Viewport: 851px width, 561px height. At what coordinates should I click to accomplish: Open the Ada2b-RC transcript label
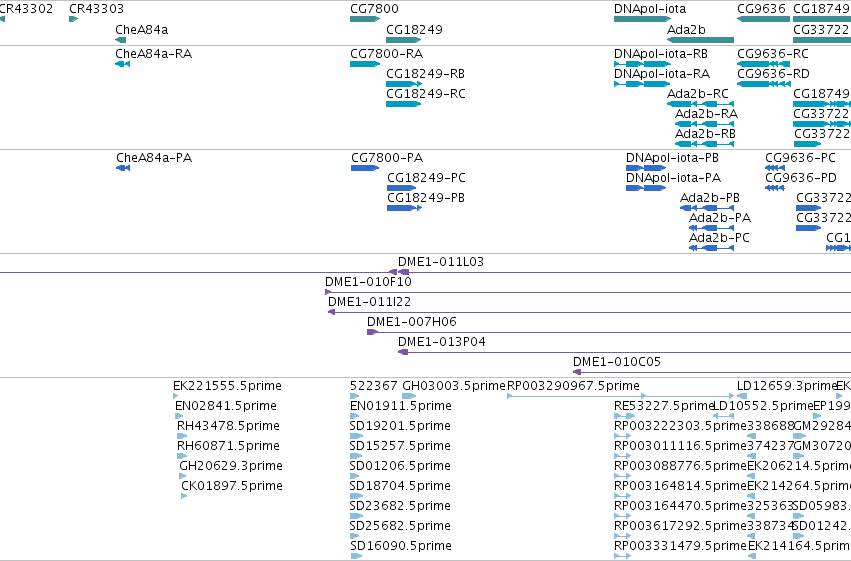(x=698, y=94)
